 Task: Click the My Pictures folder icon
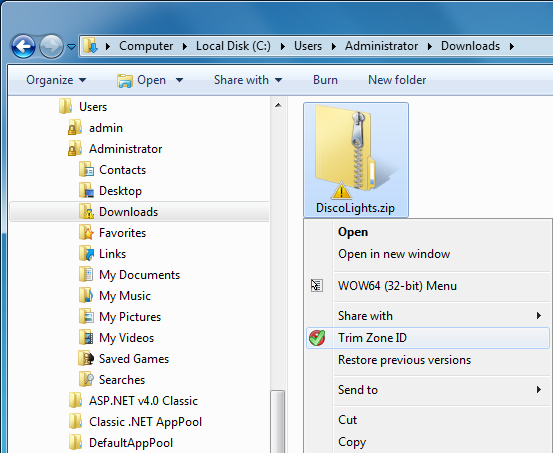point(86,317)
